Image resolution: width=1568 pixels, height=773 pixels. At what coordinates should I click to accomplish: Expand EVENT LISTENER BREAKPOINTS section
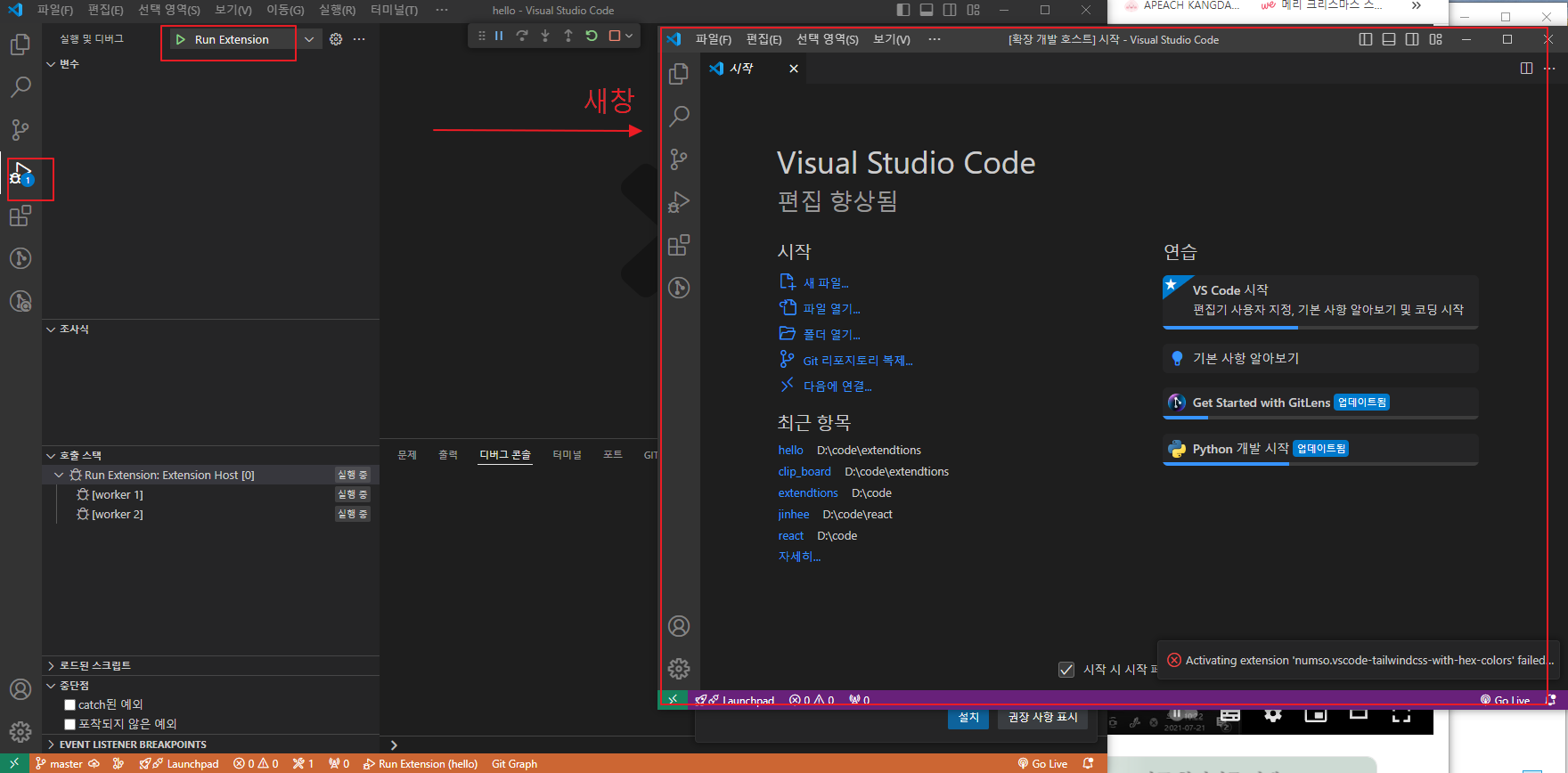(x=210, y=745)
